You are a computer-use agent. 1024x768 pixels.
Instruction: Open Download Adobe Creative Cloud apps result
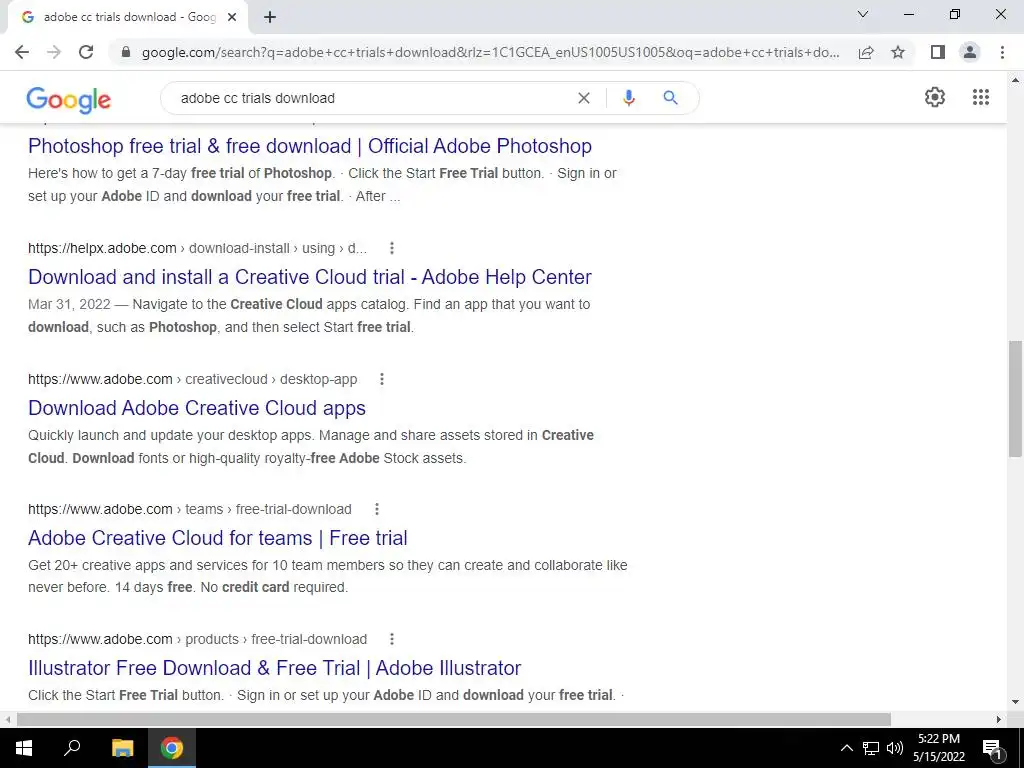(197, 408)
